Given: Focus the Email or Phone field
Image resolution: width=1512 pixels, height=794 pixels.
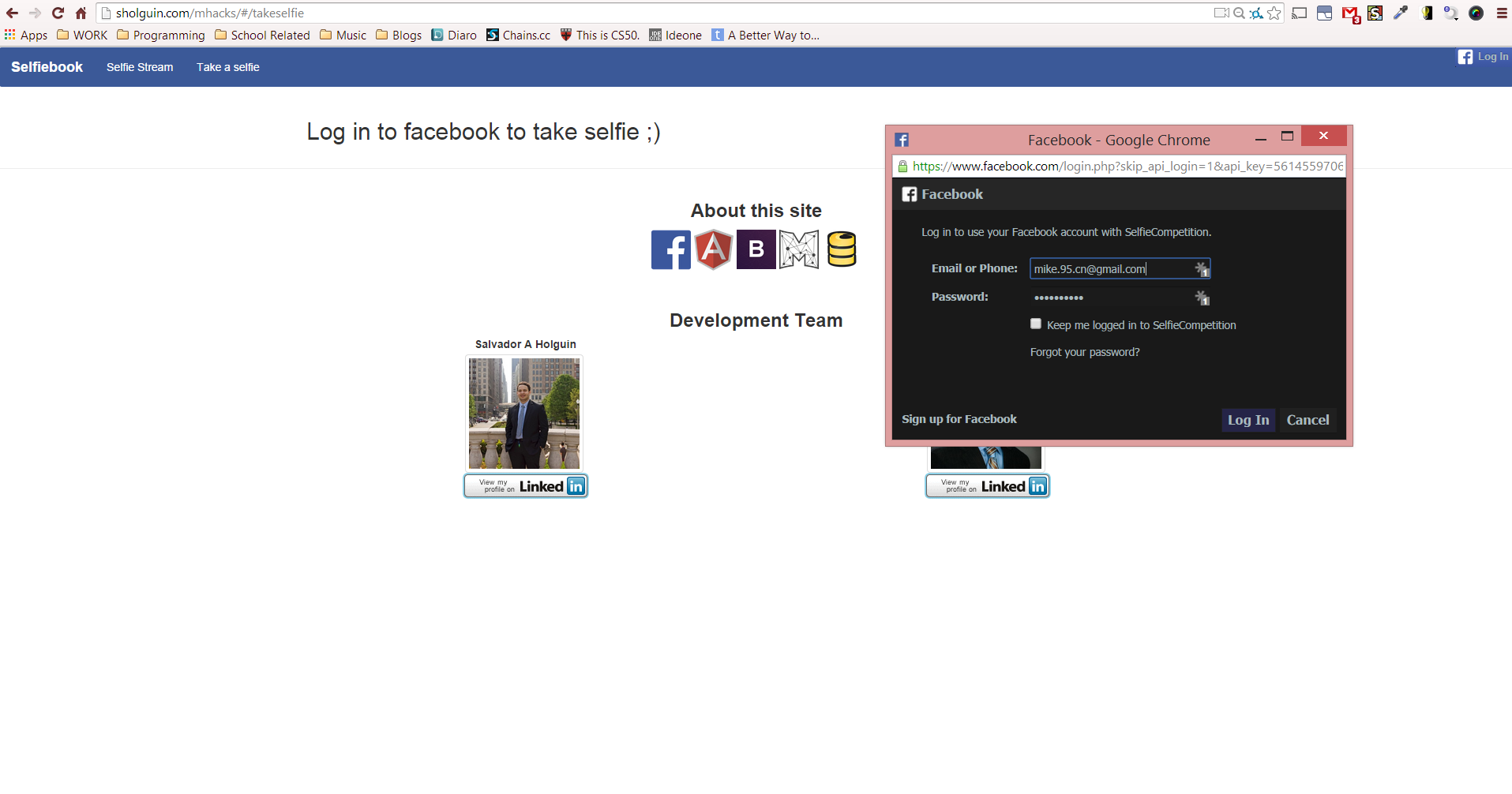Looking at the screenshot, I should [1120, 268].
